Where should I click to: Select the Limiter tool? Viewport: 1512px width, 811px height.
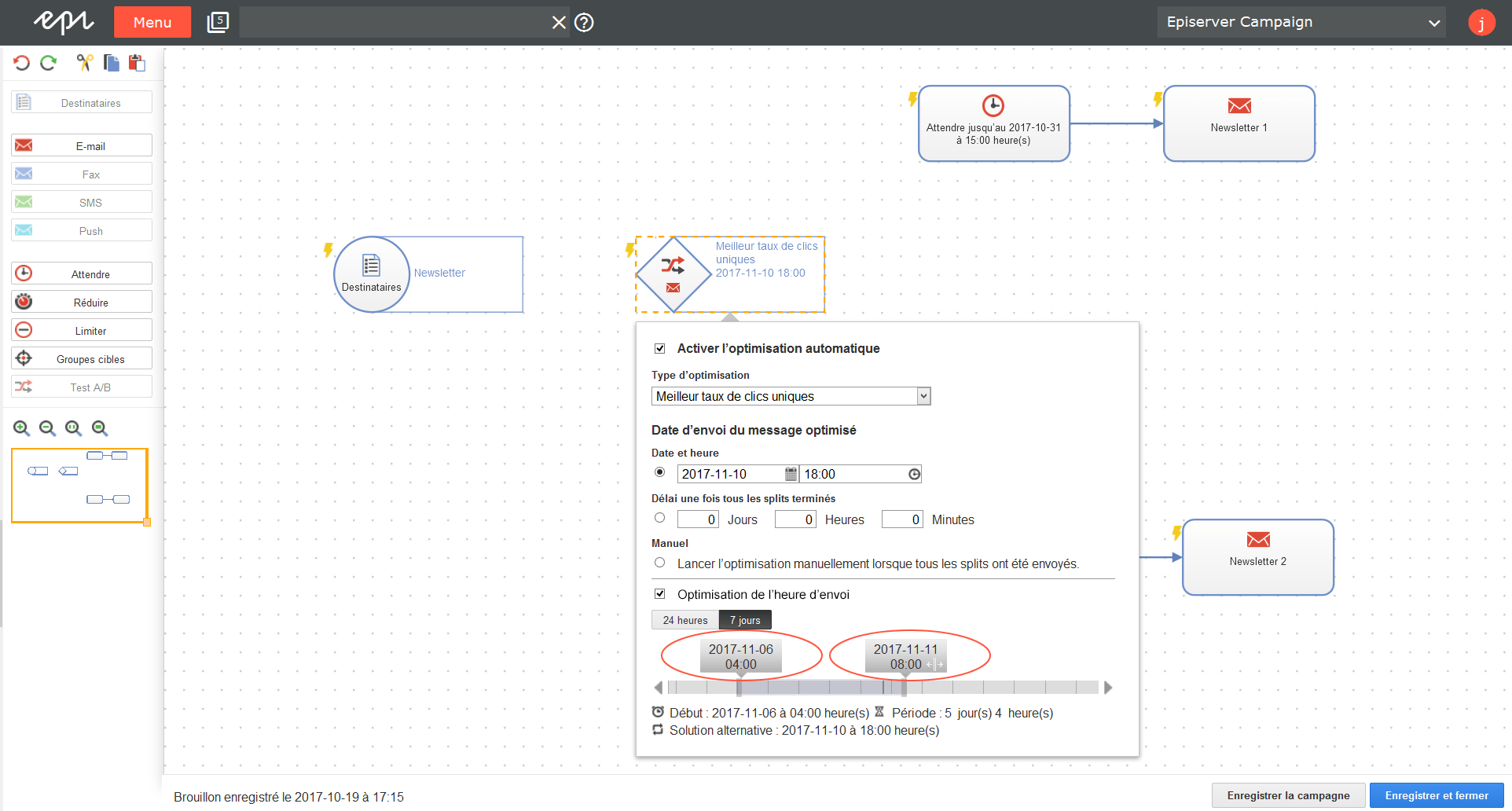(82, 330)
